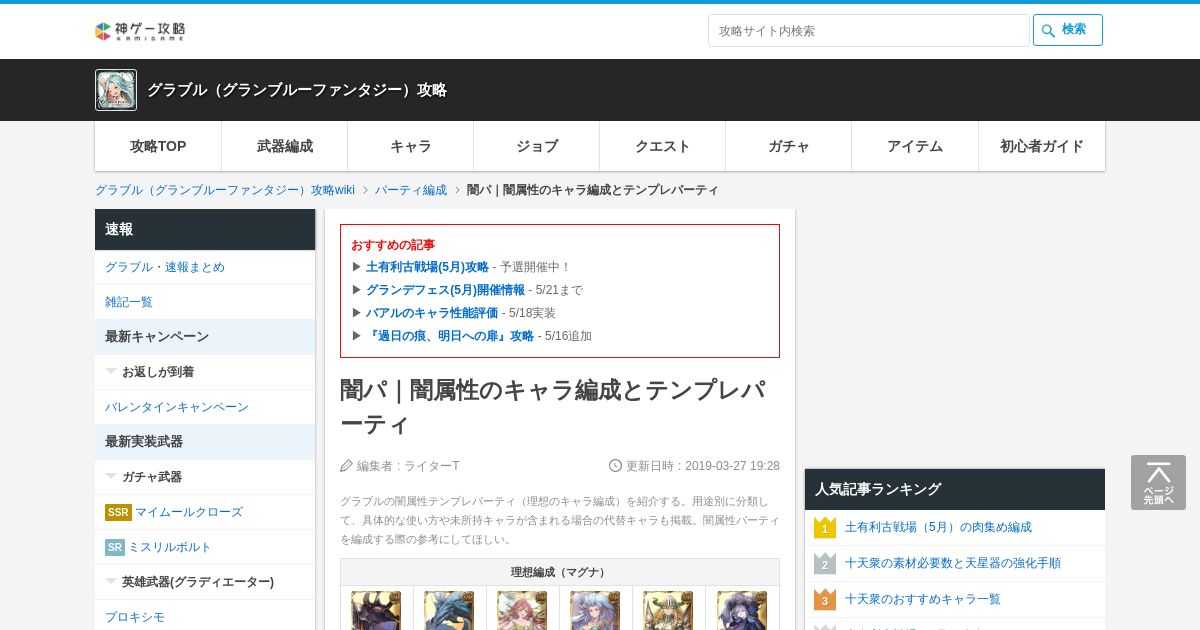1200x630 pixels.
Task: Click the fifth character thumbnail in 理想編成
Action: coord(668,610)
